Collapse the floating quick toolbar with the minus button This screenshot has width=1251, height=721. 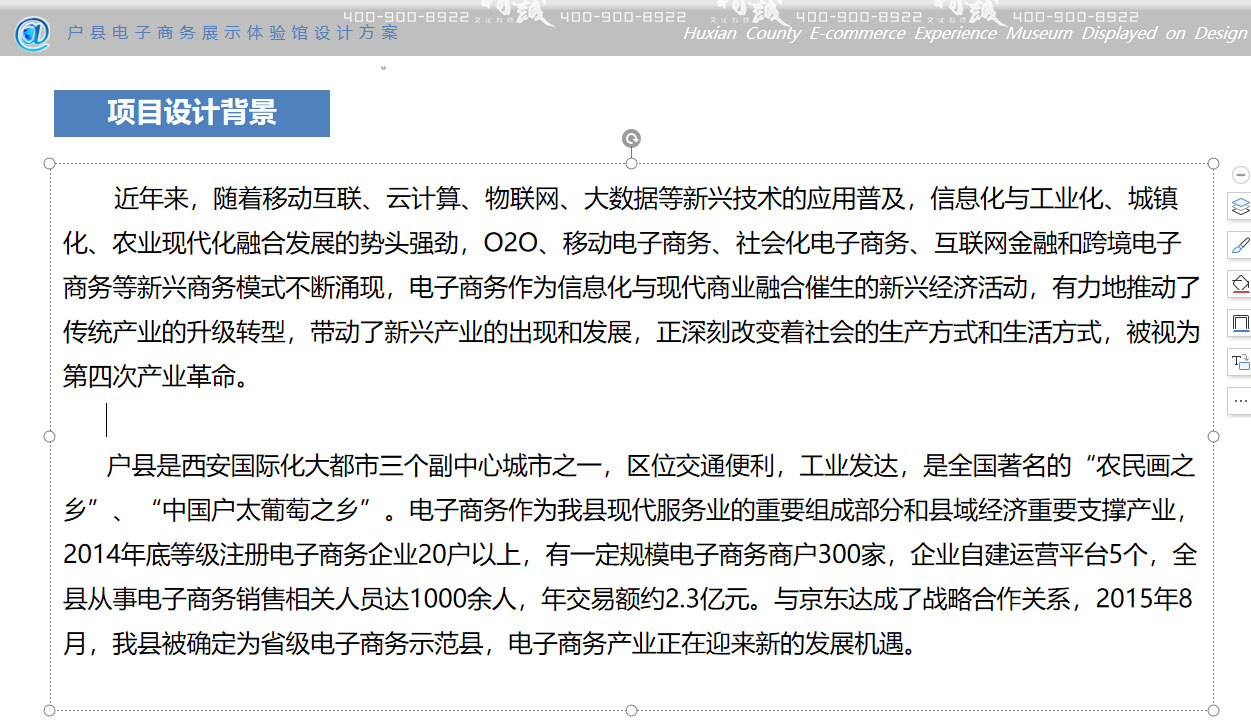click(x=1240, y=175)
